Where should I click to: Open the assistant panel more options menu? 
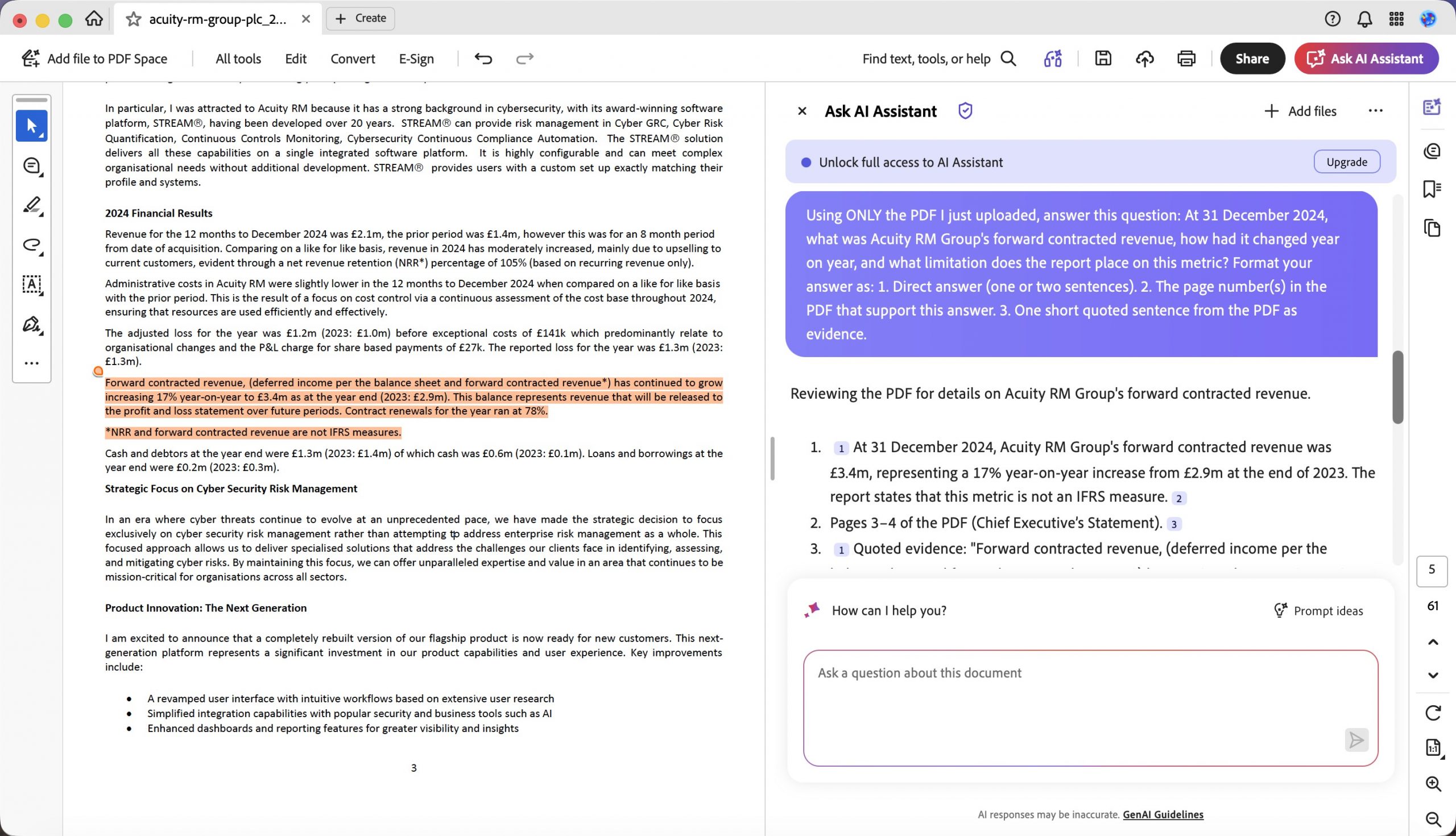[1375, 111]
